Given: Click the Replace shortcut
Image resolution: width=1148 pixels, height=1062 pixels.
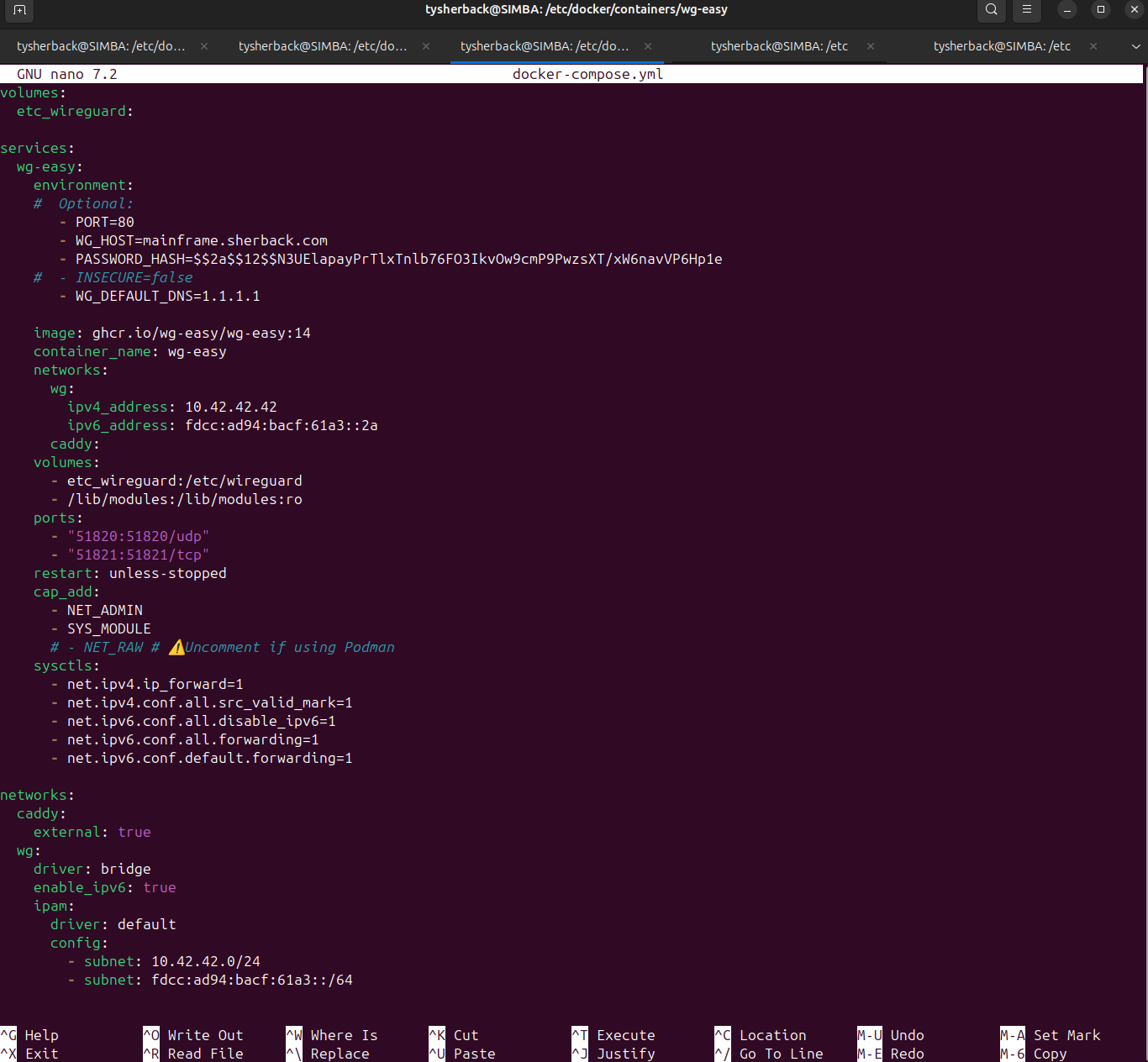Looking at the screenshot, I should (x=328, y=1054).
